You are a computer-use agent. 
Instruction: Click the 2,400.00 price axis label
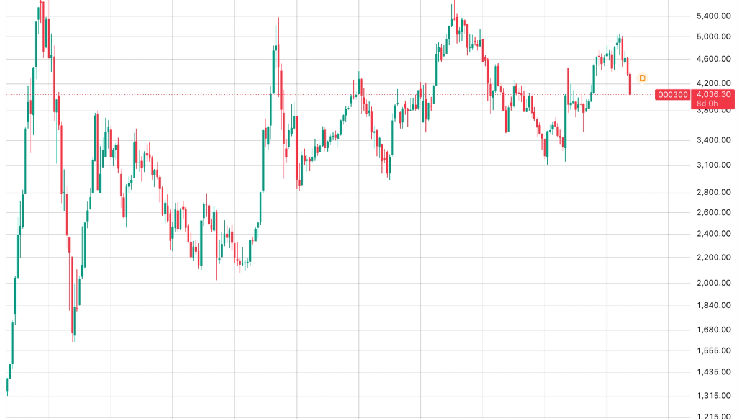click(x=713, y=233)
